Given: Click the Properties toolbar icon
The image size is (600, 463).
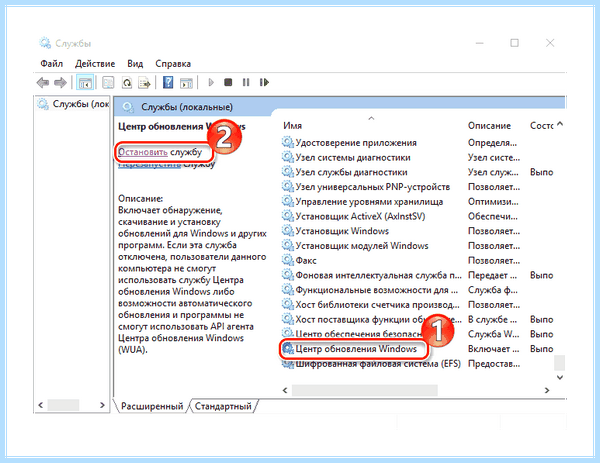Looking at the screenshot, I should (x=108, y=82).
